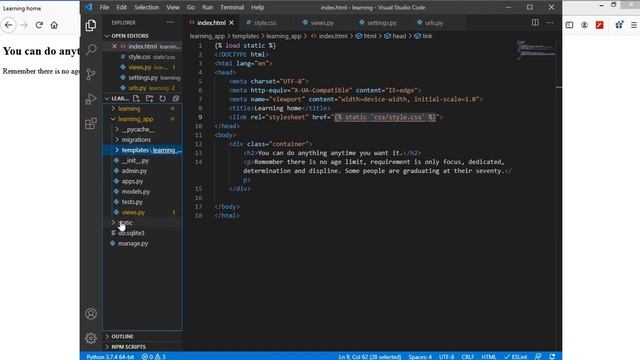Change UTF-8 file encoding in status bar
The width and height of the screenshot is (640, 360).
coord(447,356)
